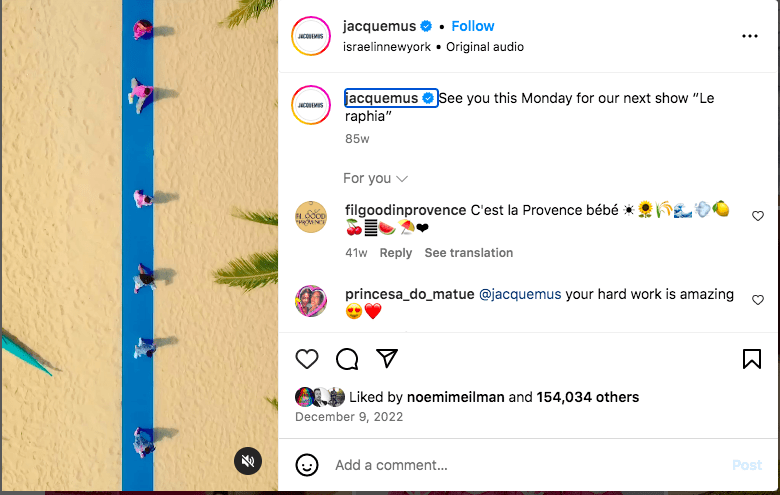The width and height of the screenshot is (780, 495).
Task: Open emoji picker smiley icon
Action: [x=306, y=465]
